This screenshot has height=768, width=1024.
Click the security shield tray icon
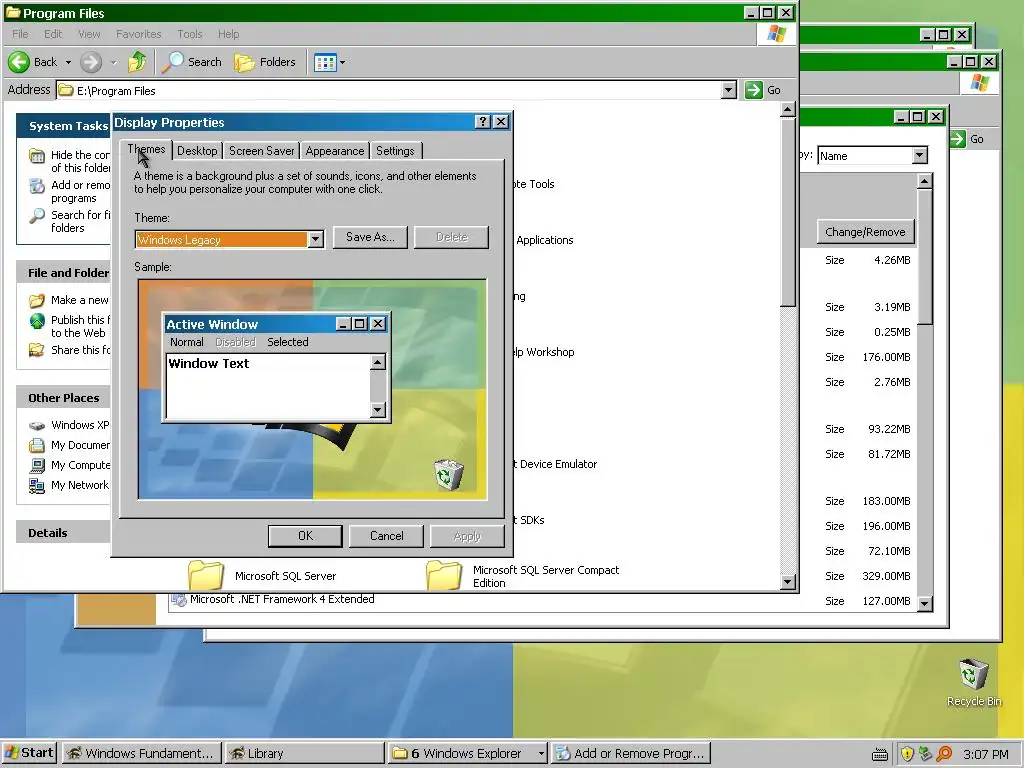[907, 754]
